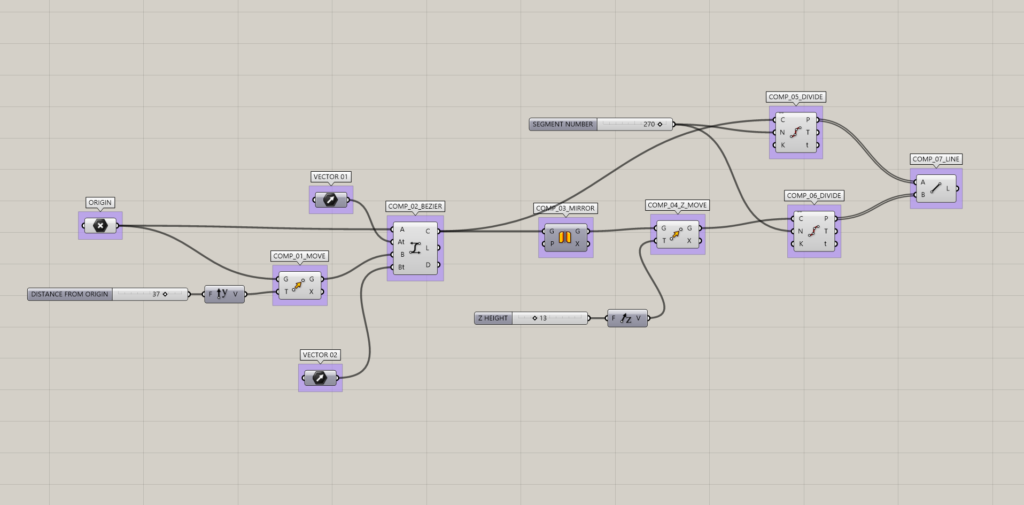Click the Unit Y vector component

tap(225, 294)
